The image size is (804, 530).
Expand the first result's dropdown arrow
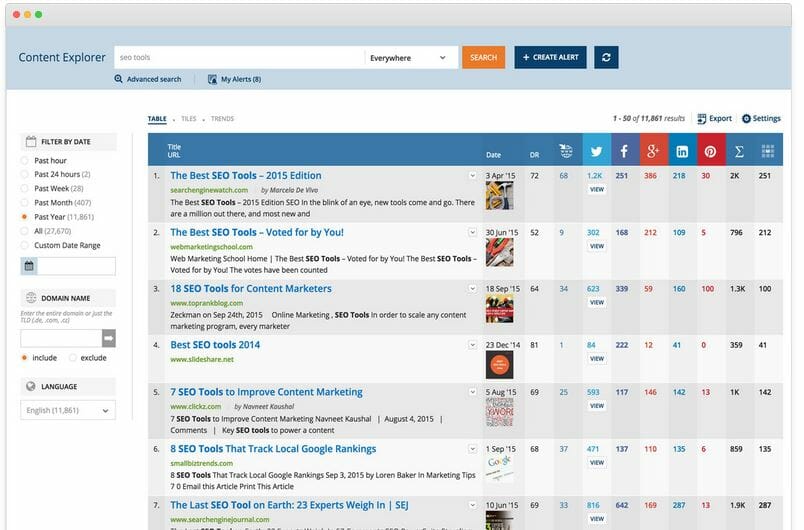pyautogui.click(x=473, y=176)
